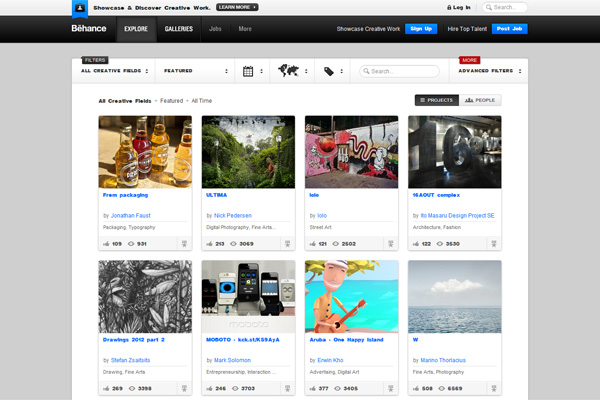Open the green jungle ULTIMA thumbnail
The image size is (600, 400).
click(x=248, y=152)
